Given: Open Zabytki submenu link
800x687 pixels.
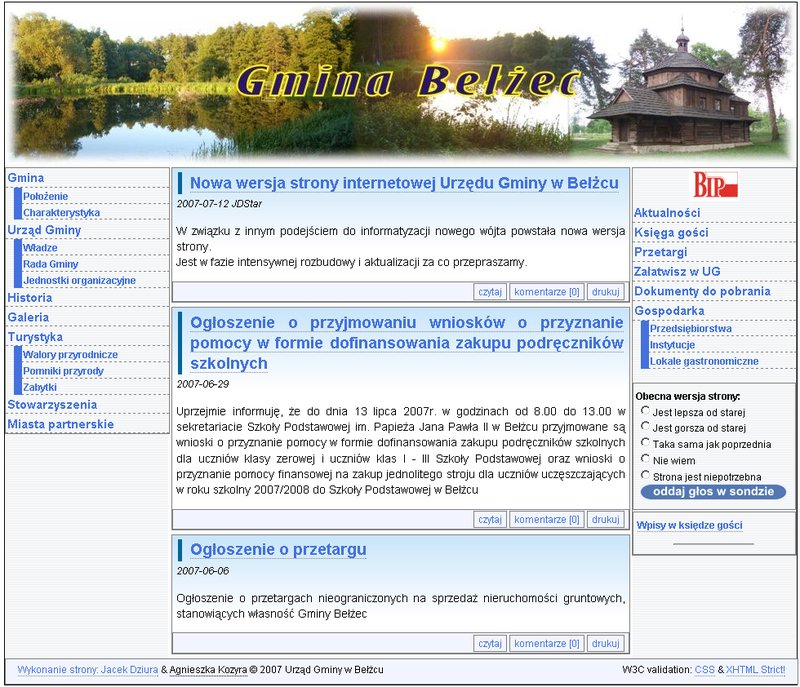Looking at the screenshot, I should 39,387.
